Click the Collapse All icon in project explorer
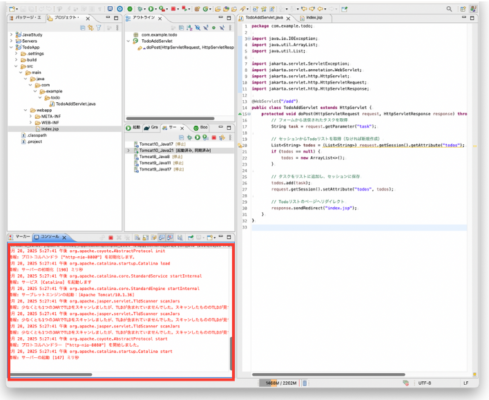 tap(83, 28)
